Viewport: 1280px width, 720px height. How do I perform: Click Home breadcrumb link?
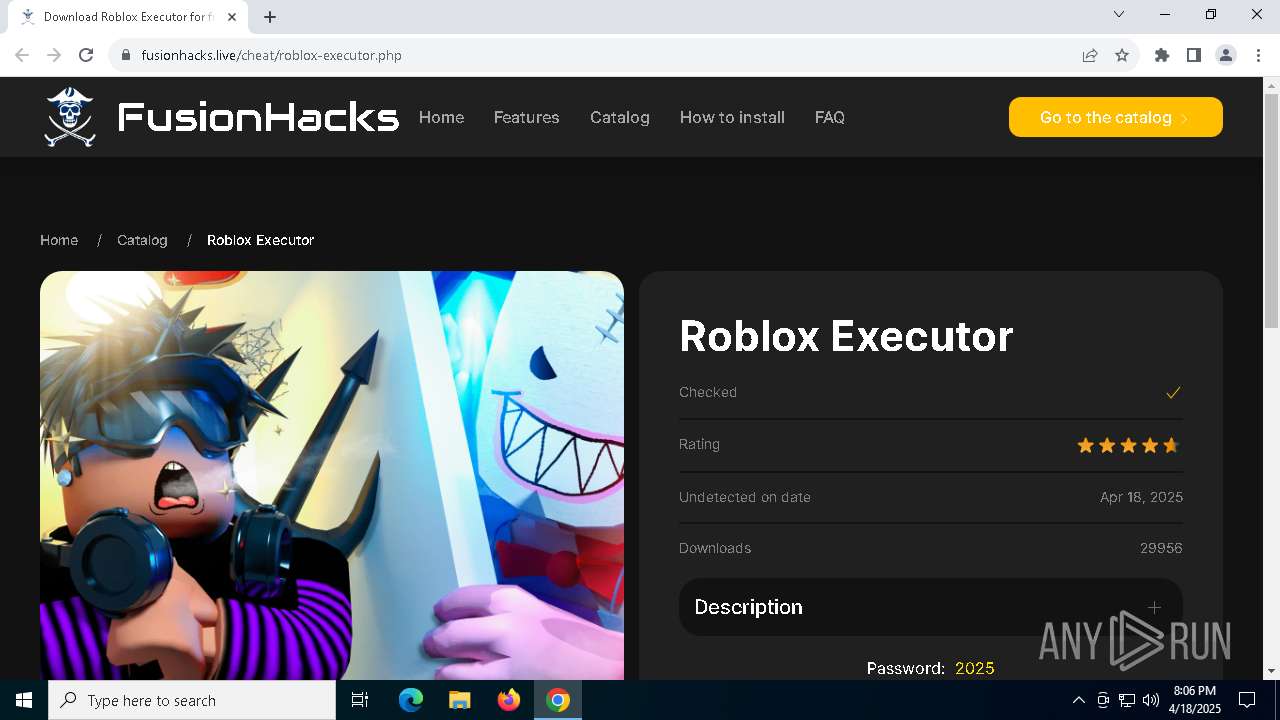coord(59,240)
